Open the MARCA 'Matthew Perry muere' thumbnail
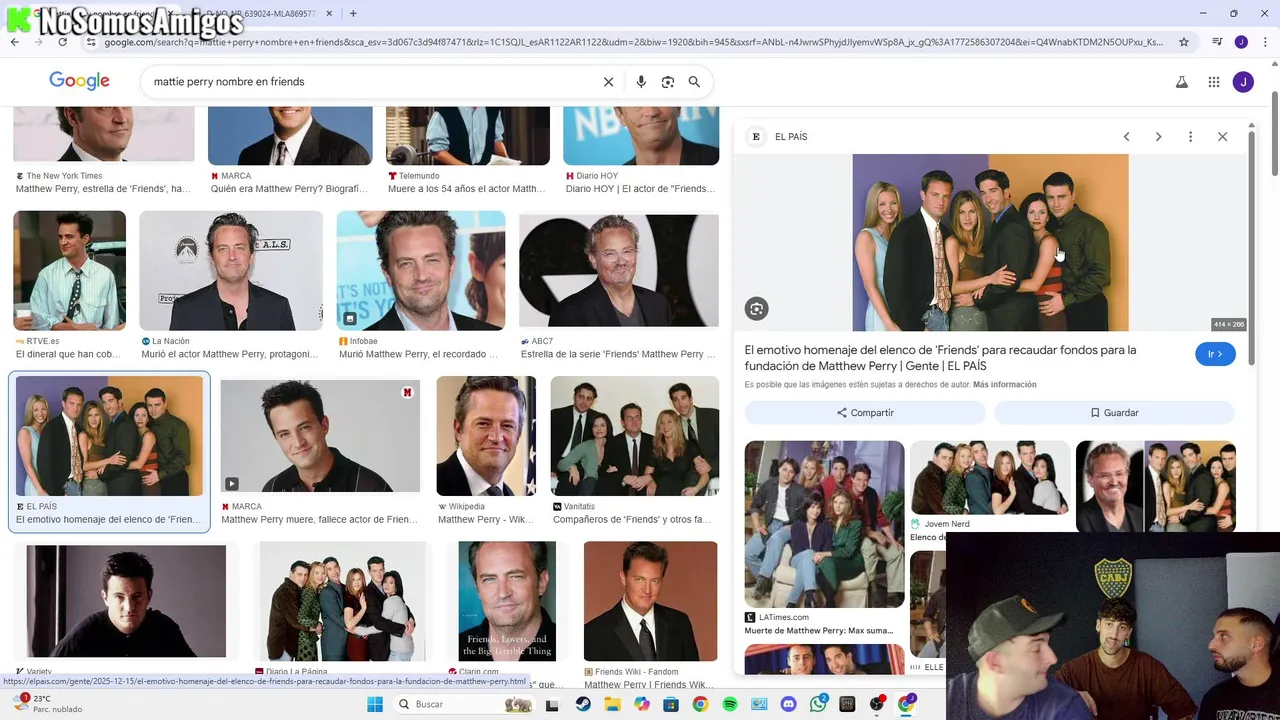 pyautogui.click(x=320, y=436)
